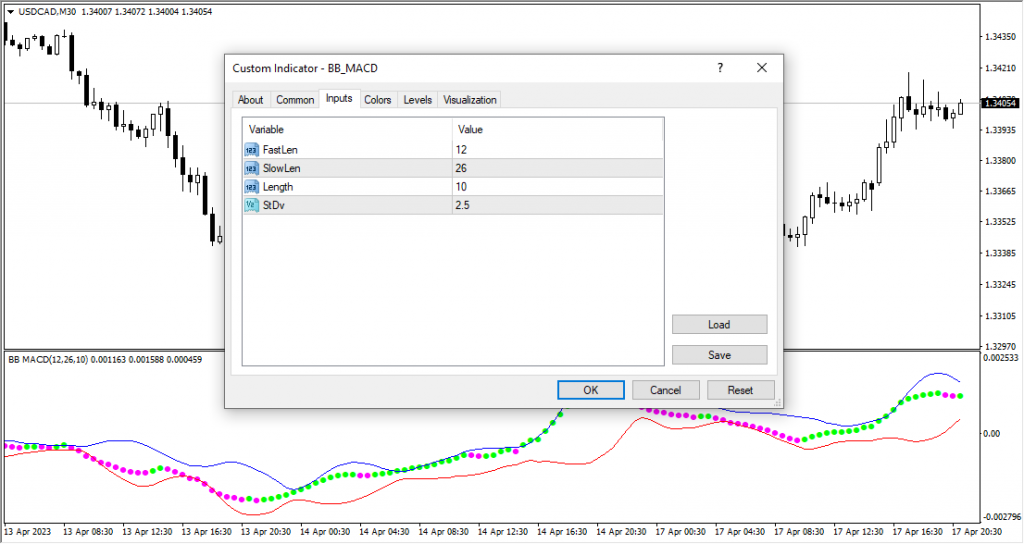Click the StDv variable type icon
Screen dimensions: 1024x544
[250, 205]
